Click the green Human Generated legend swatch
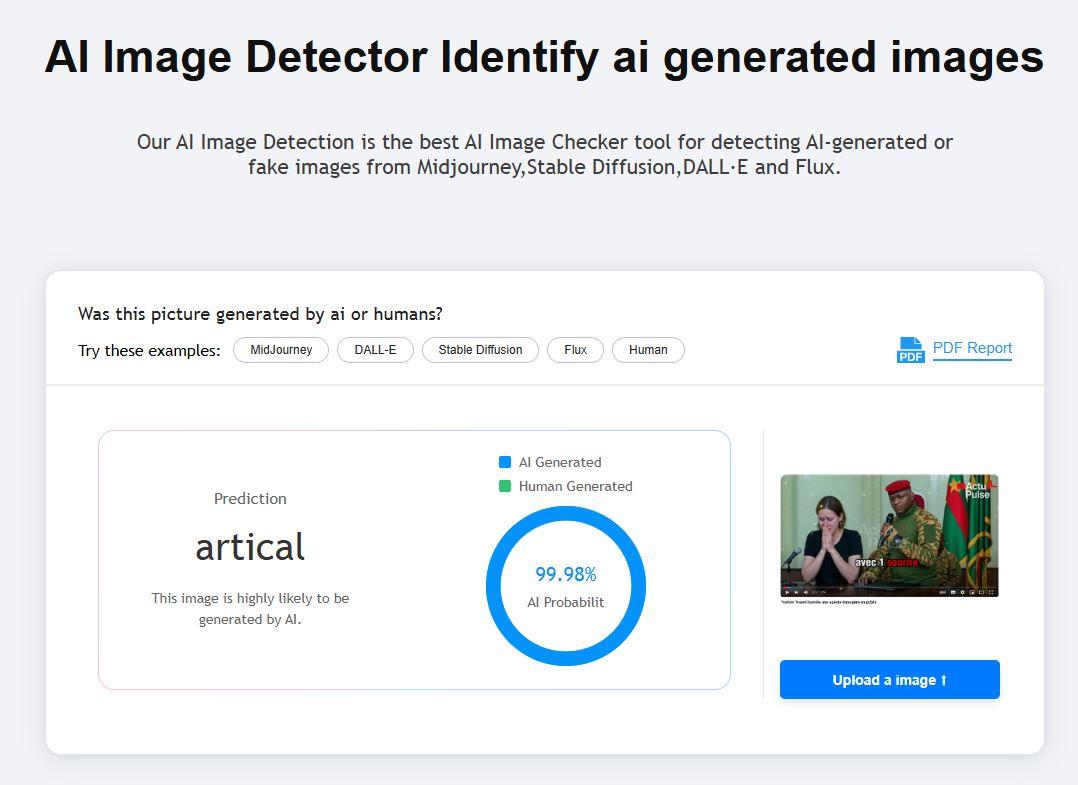 click(x=505, y=486)
